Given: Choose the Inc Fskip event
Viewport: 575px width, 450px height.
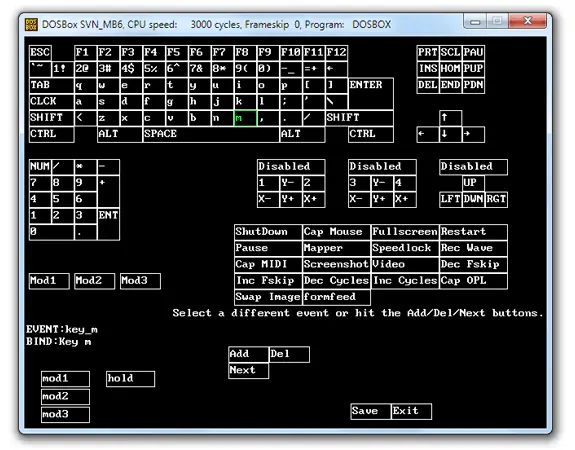Looking at the screenshot, I should tap(268, 281).
